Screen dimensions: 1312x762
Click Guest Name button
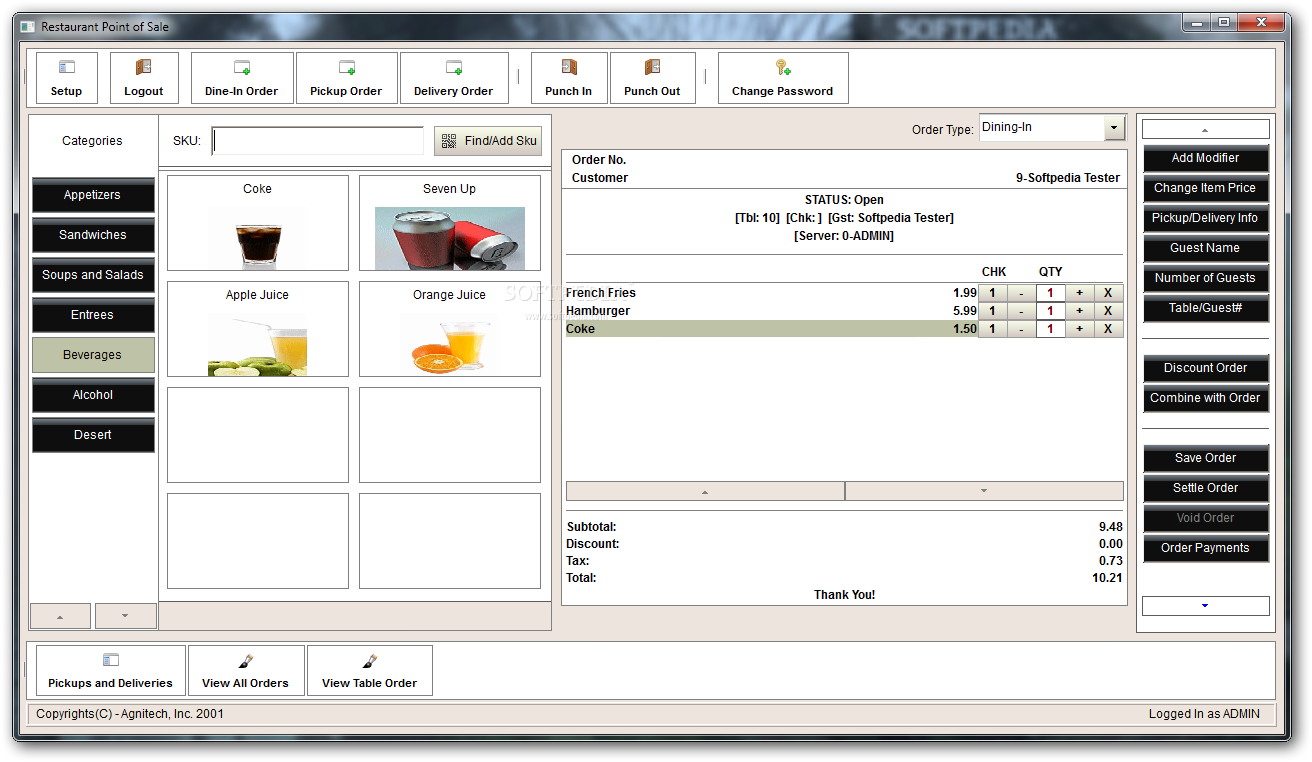pyautogui.click(x=1205, y=248)
